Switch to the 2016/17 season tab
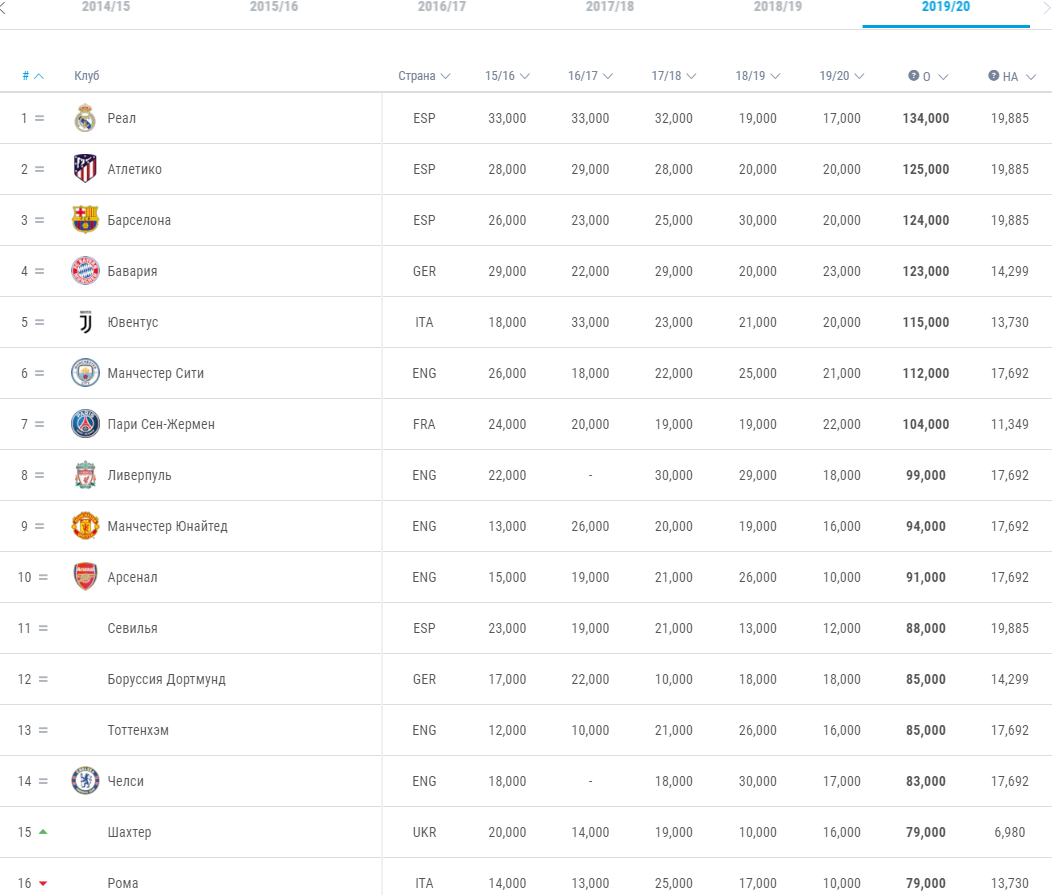 (442, 7)
